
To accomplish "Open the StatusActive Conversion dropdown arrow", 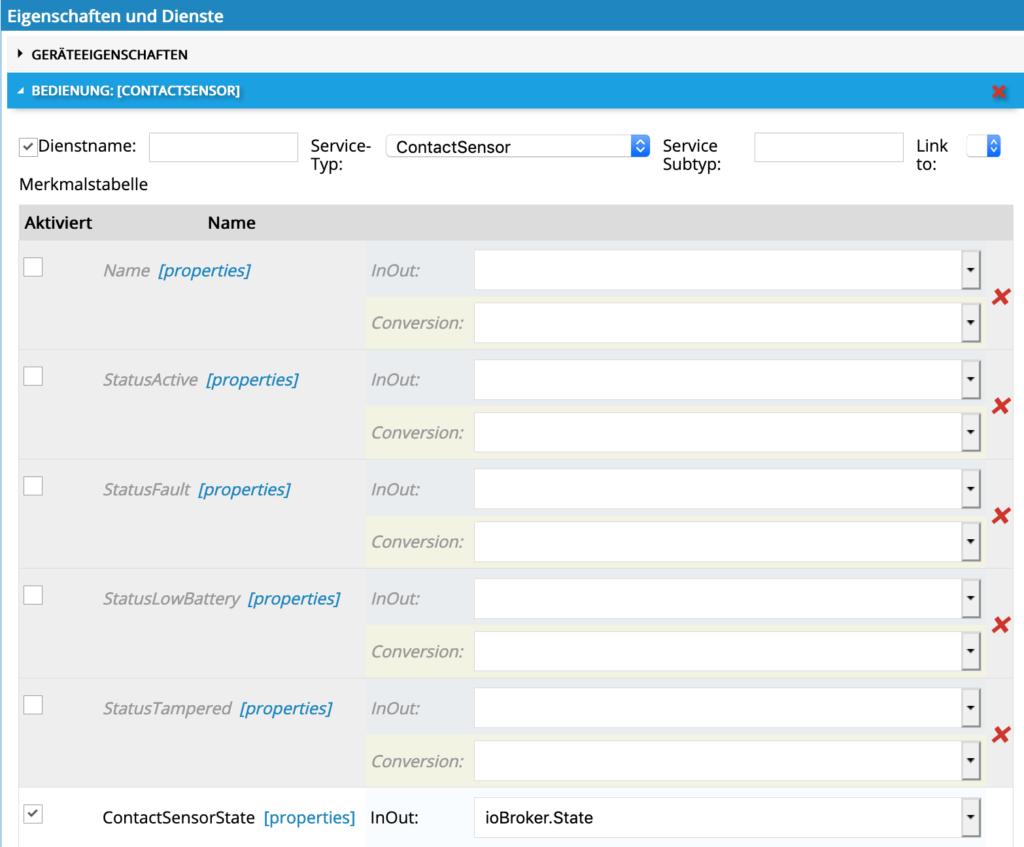I will click(970, 432).
